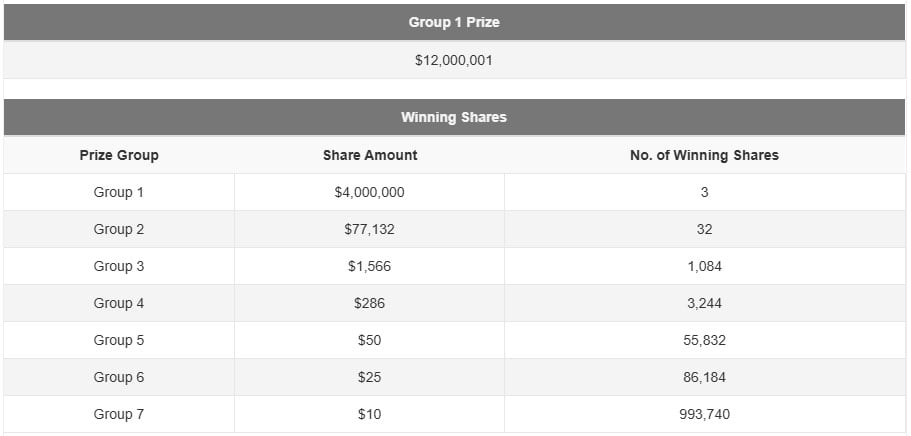The height and width of the screenshot is (436, 911).
Task: Click the No. of Winning Shares header
Action: coord(704,155)
